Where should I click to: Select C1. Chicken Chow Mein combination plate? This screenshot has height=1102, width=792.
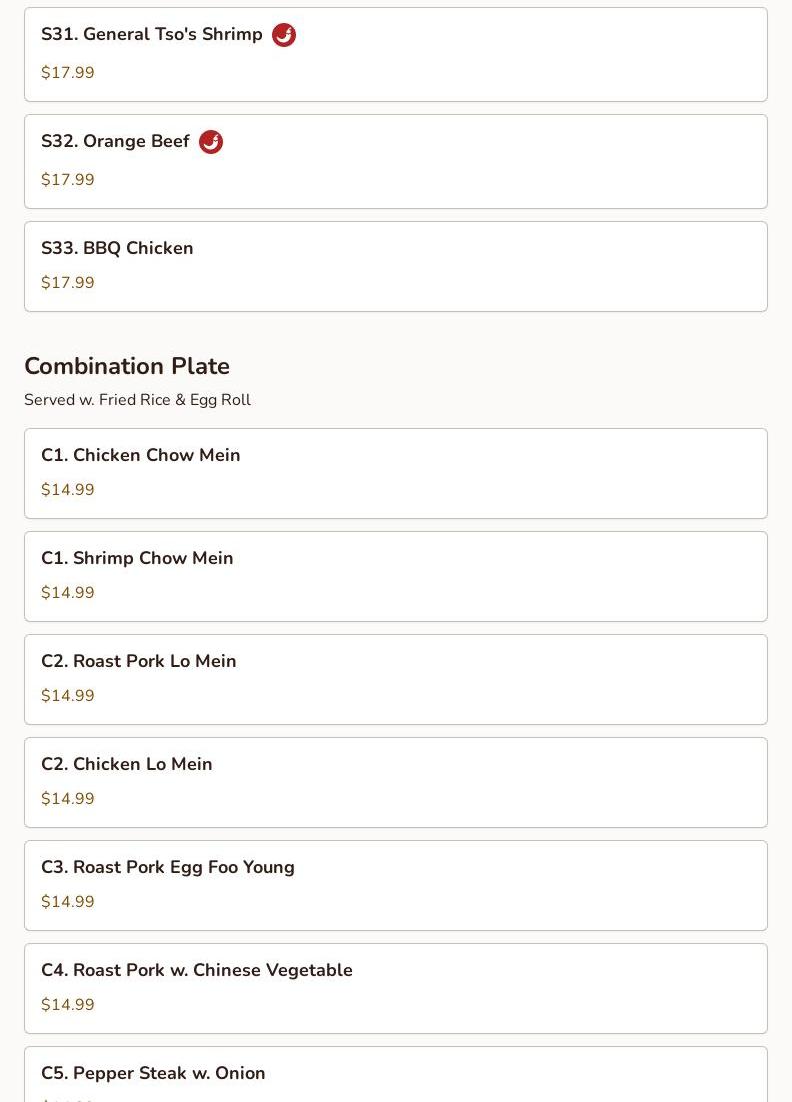[x=141, y=455]
